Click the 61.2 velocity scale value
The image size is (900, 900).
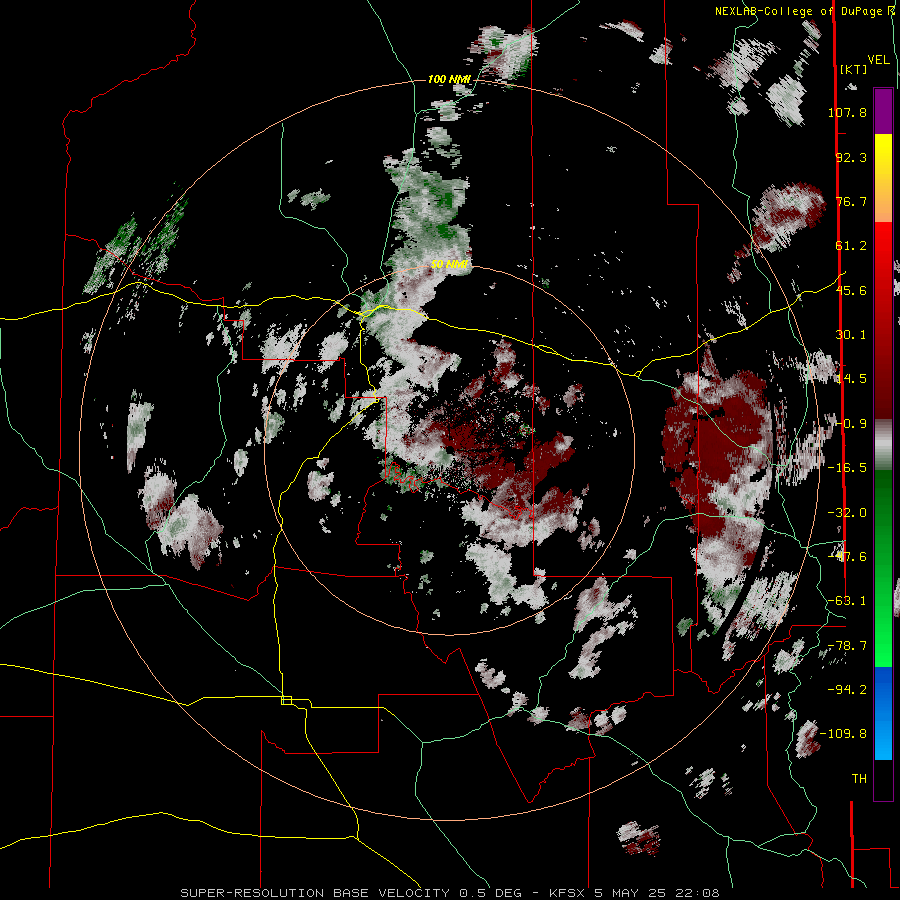[x=851, y=246]
